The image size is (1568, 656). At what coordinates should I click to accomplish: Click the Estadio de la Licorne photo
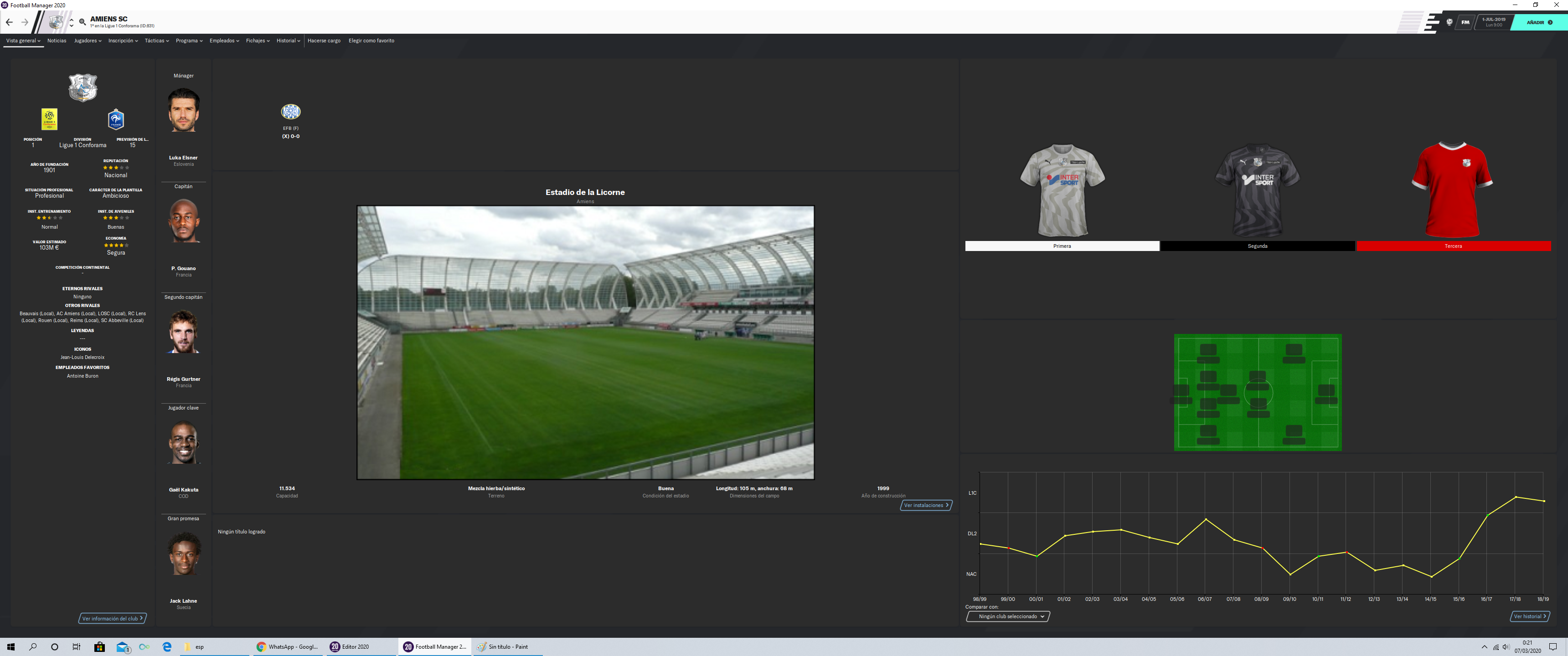(x=585, y=343)
